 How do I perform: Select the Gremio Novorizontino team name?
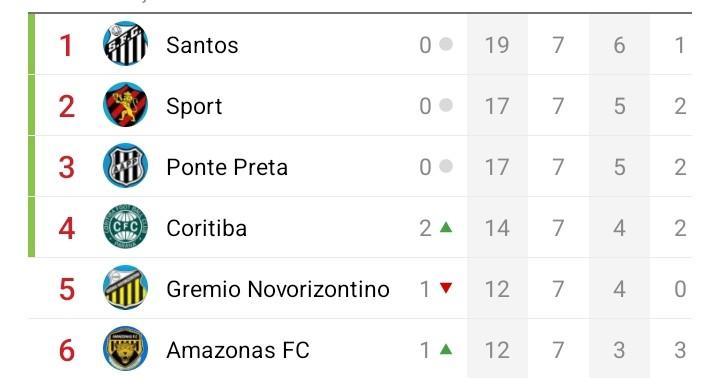[278, 289]
